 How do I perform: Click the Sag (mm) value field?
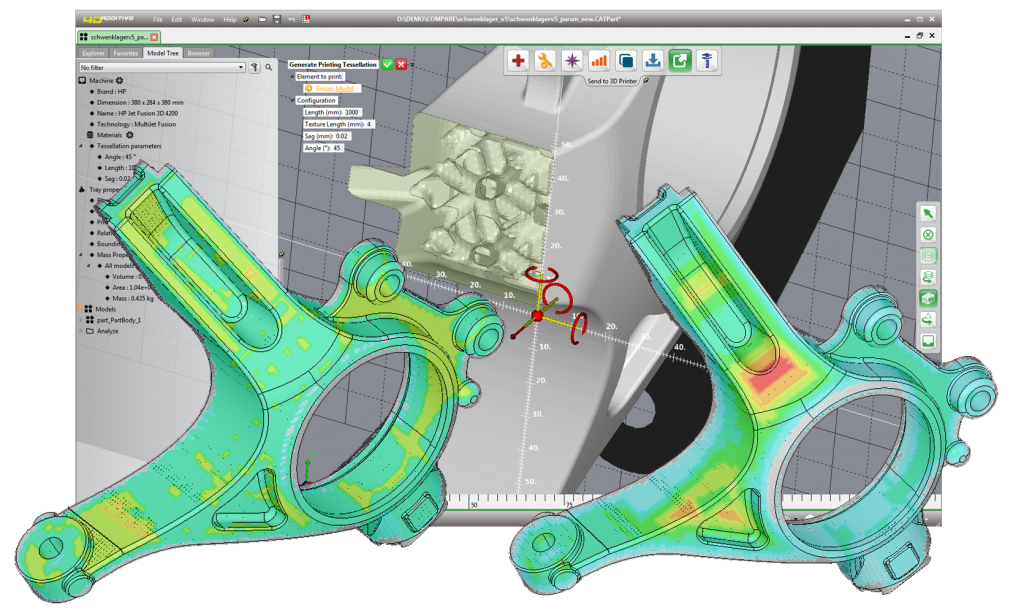pyautogui.click(x=342, y=136)
